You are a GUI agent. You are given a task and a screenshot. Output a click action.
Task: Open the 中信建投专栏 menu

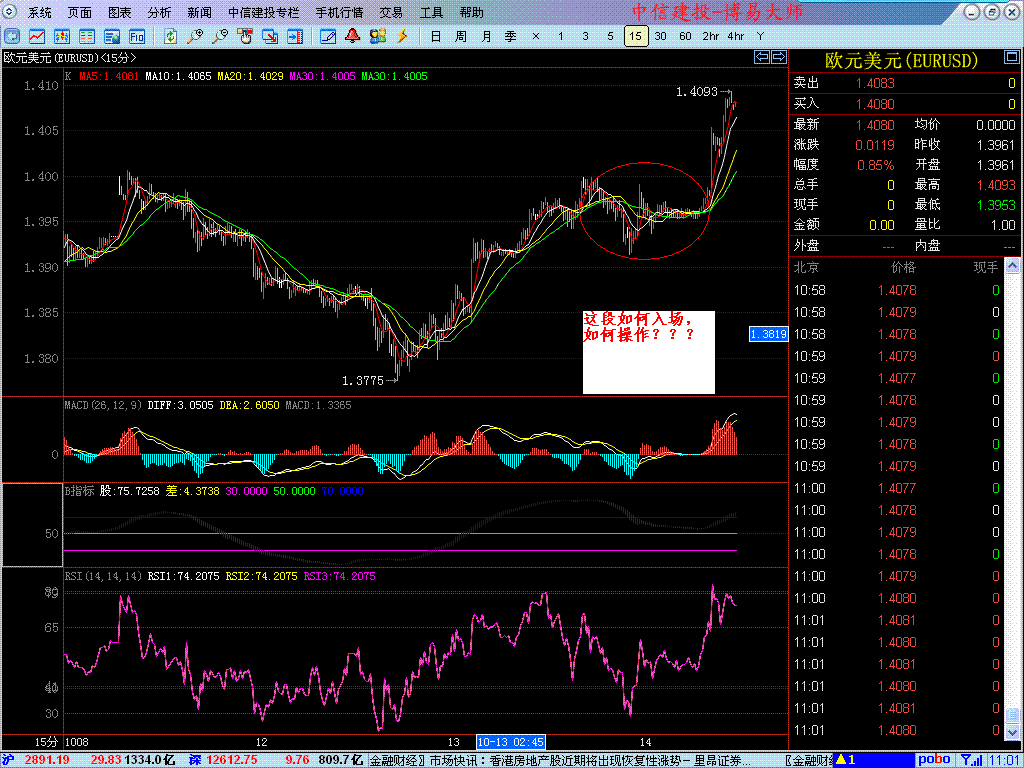coord(264,13)
